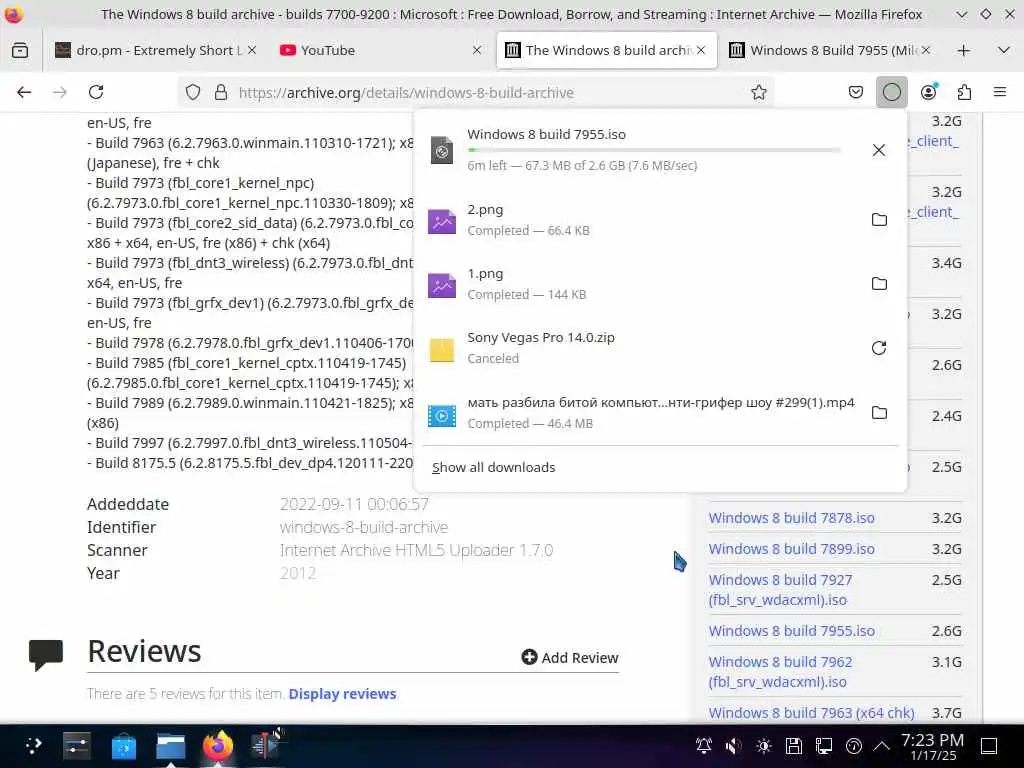Click Windows 8 build 7955.iso link in list

tap(792, 631)
